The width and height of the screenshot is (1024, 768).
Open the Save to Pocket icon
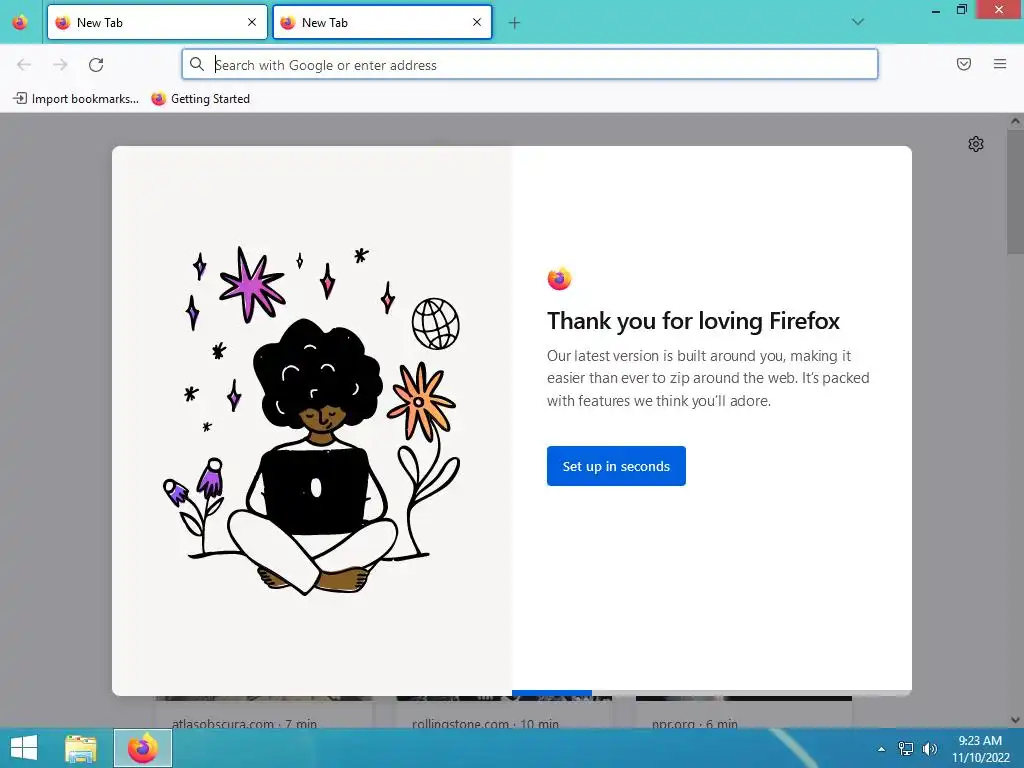tap(964, 64)
